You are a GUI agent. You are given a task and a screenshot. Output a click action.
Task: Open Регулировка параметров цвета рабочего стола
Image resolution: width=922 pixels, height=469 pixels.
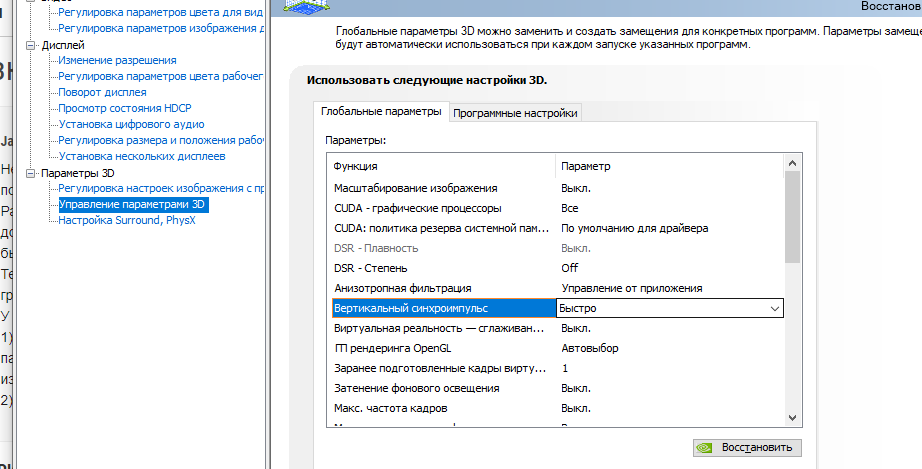161,76
